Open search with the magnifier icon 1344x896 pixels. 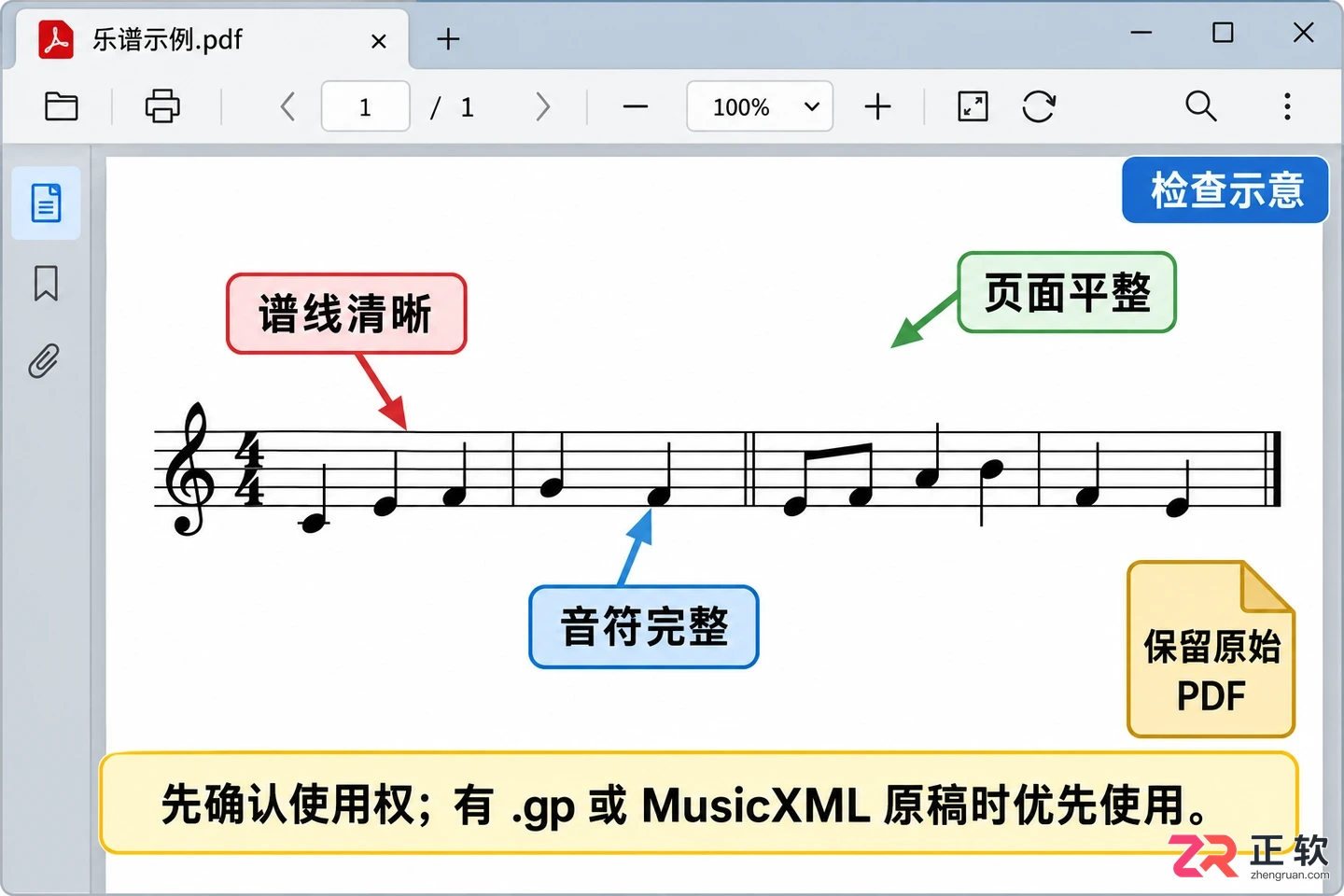point(1201,106)
